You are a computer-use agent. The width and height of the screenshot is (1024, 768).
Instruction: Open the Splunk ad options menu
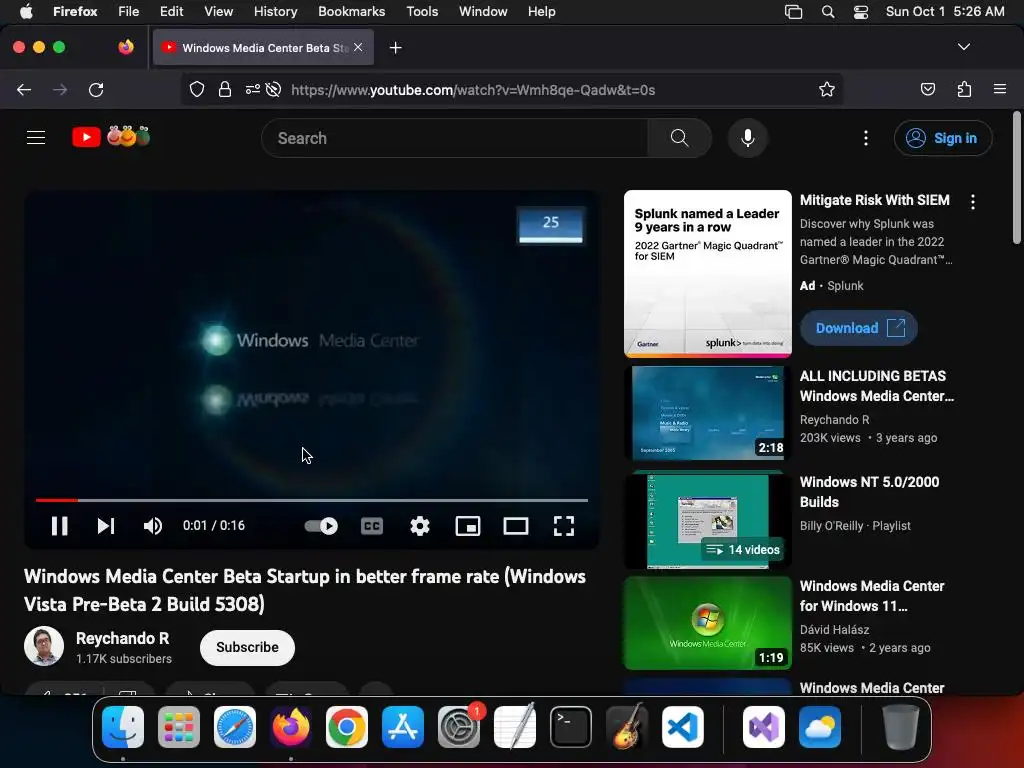pyautogui.click(x=973, y=202)
